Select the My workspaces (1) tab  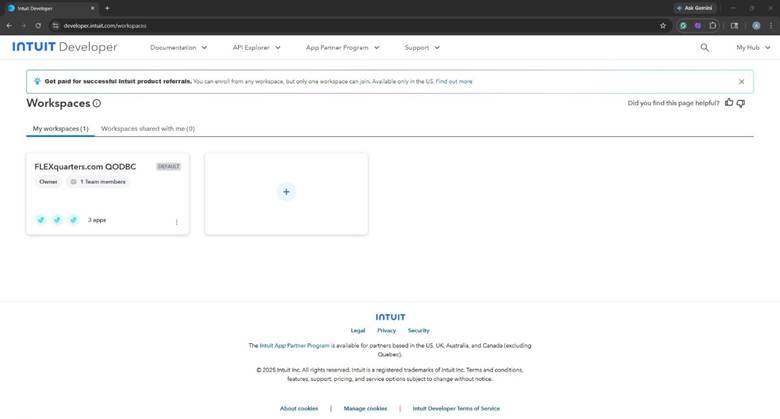61,128
